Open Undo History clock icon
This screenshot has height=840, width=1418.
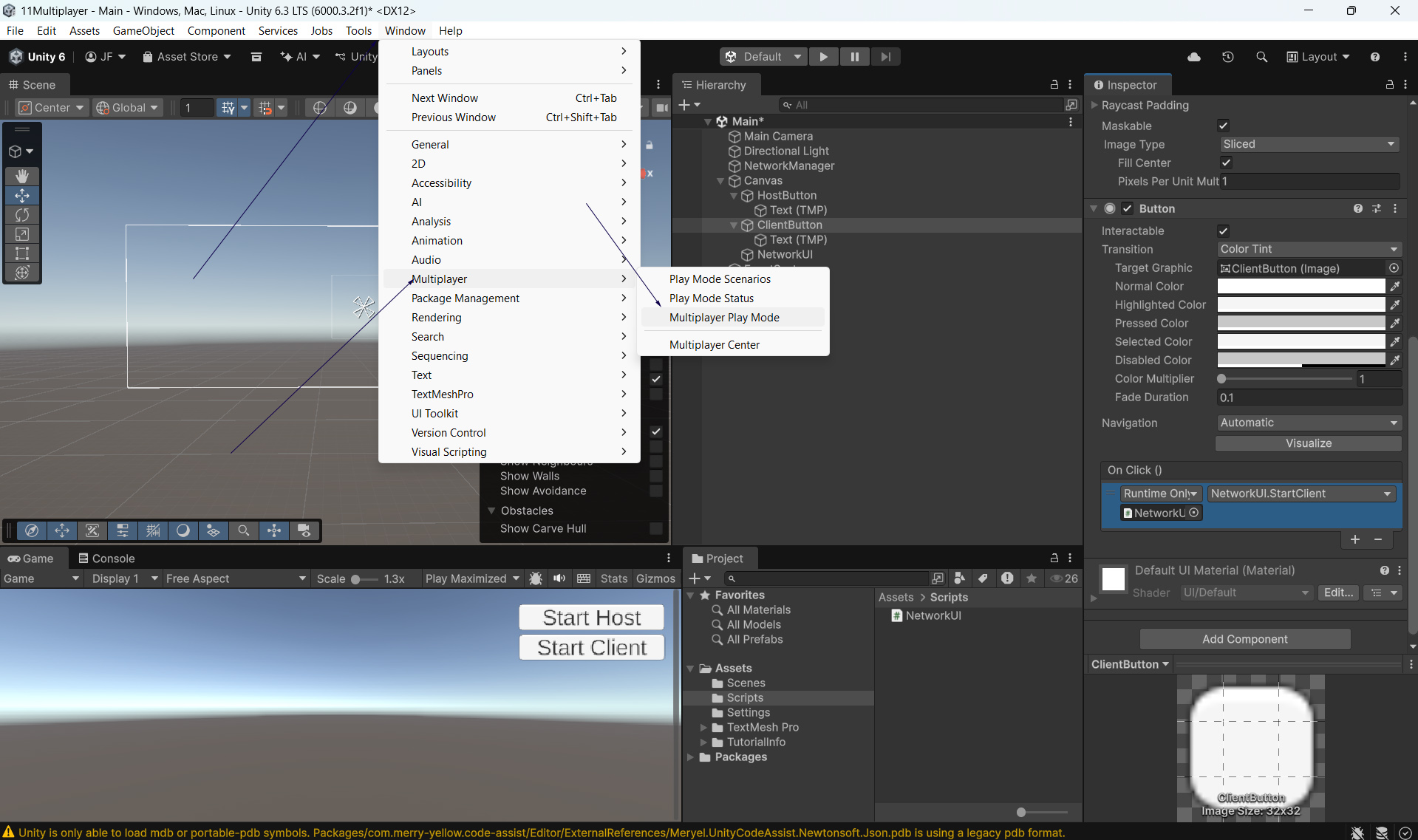[1227, 57]
